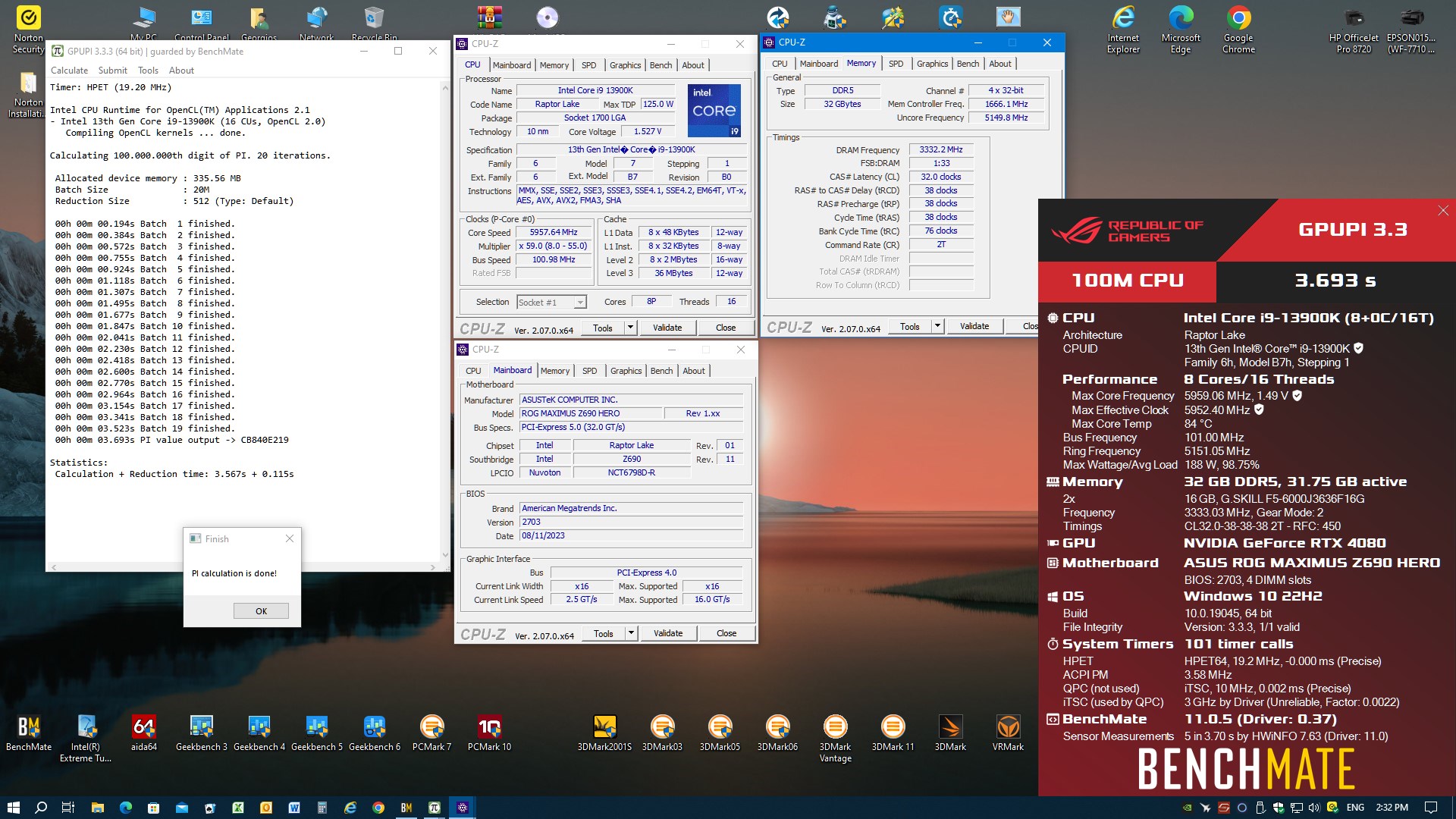Open About tab in Memory CPU-Z window
1456x819 pixels.
(999, 64)
